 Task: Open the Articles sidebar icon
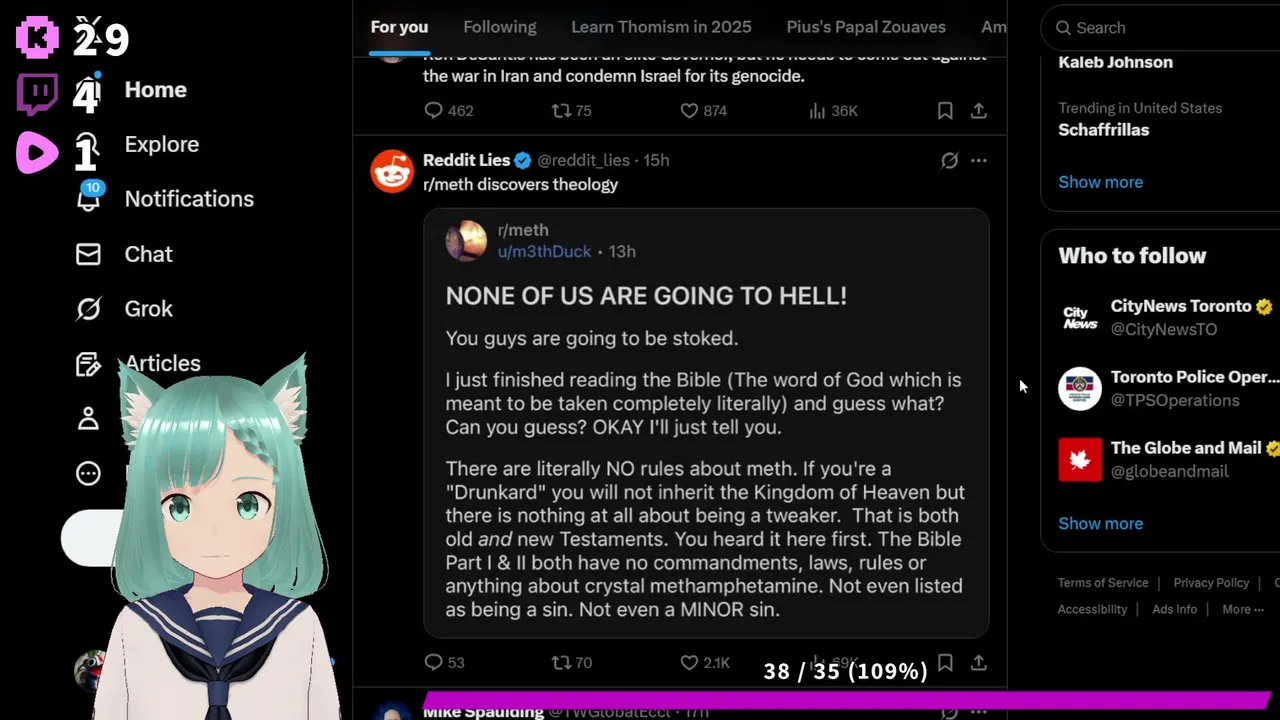tap(88, 364)
